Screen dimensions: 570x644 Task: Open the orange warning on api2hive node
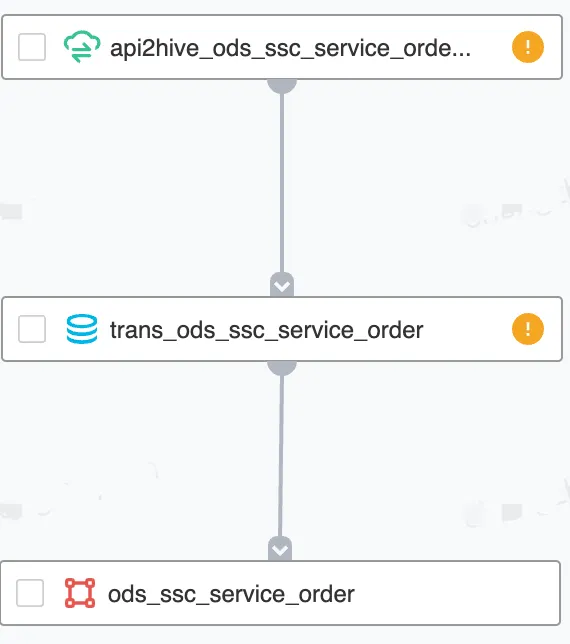click(528, 47)
